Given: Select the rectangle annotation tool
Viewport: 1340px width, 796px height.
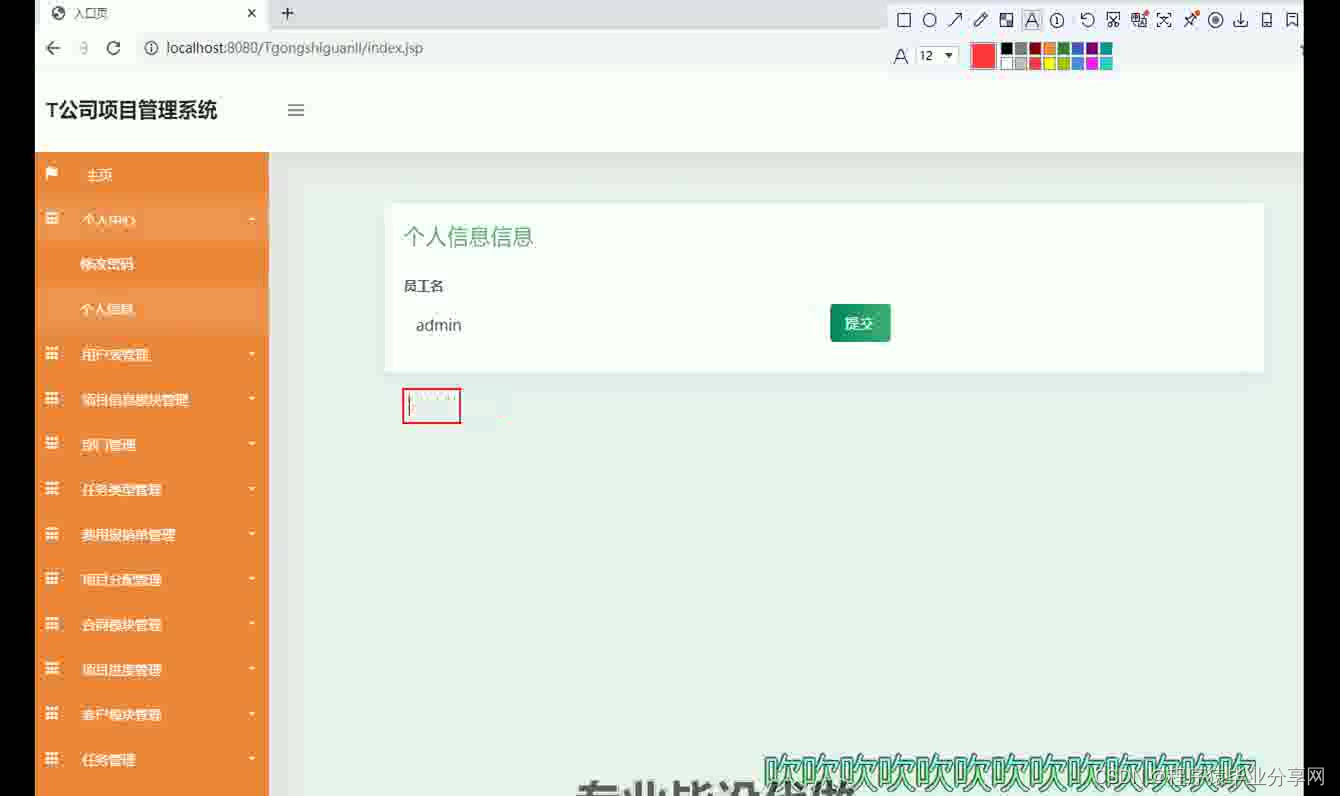Looking at the screenshot, I should 904,20.
